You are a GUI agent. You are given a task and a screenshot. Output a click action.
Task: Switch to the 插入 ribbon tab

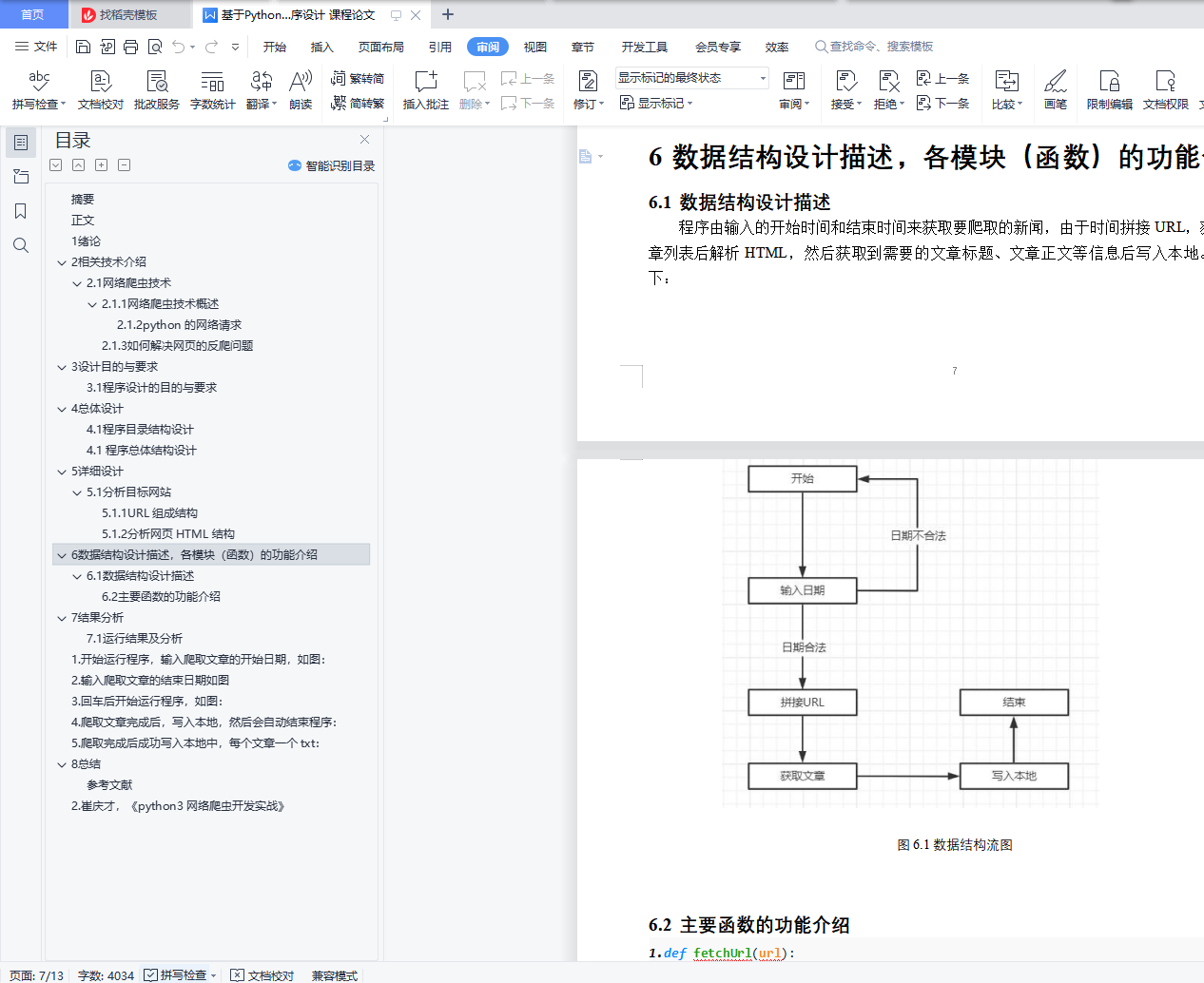point(322,47)
